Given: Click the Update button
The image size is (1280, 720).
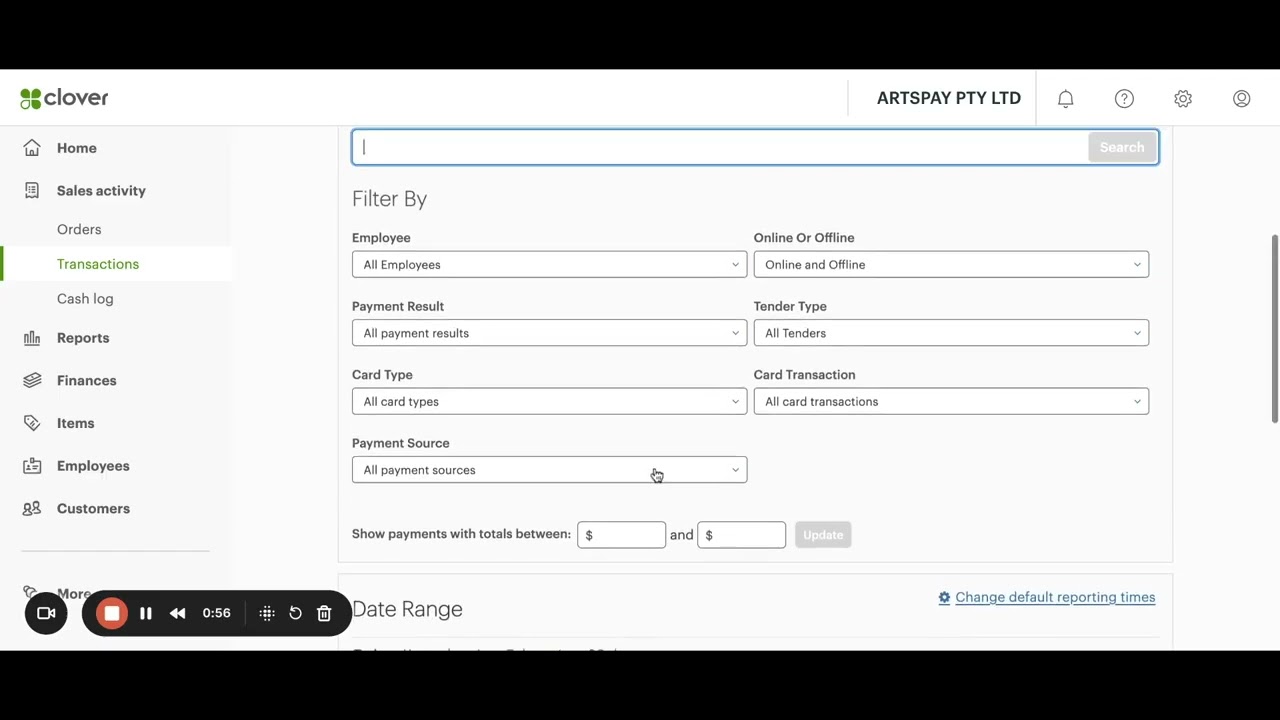Looking at the screenshot, I should [823, 535].
